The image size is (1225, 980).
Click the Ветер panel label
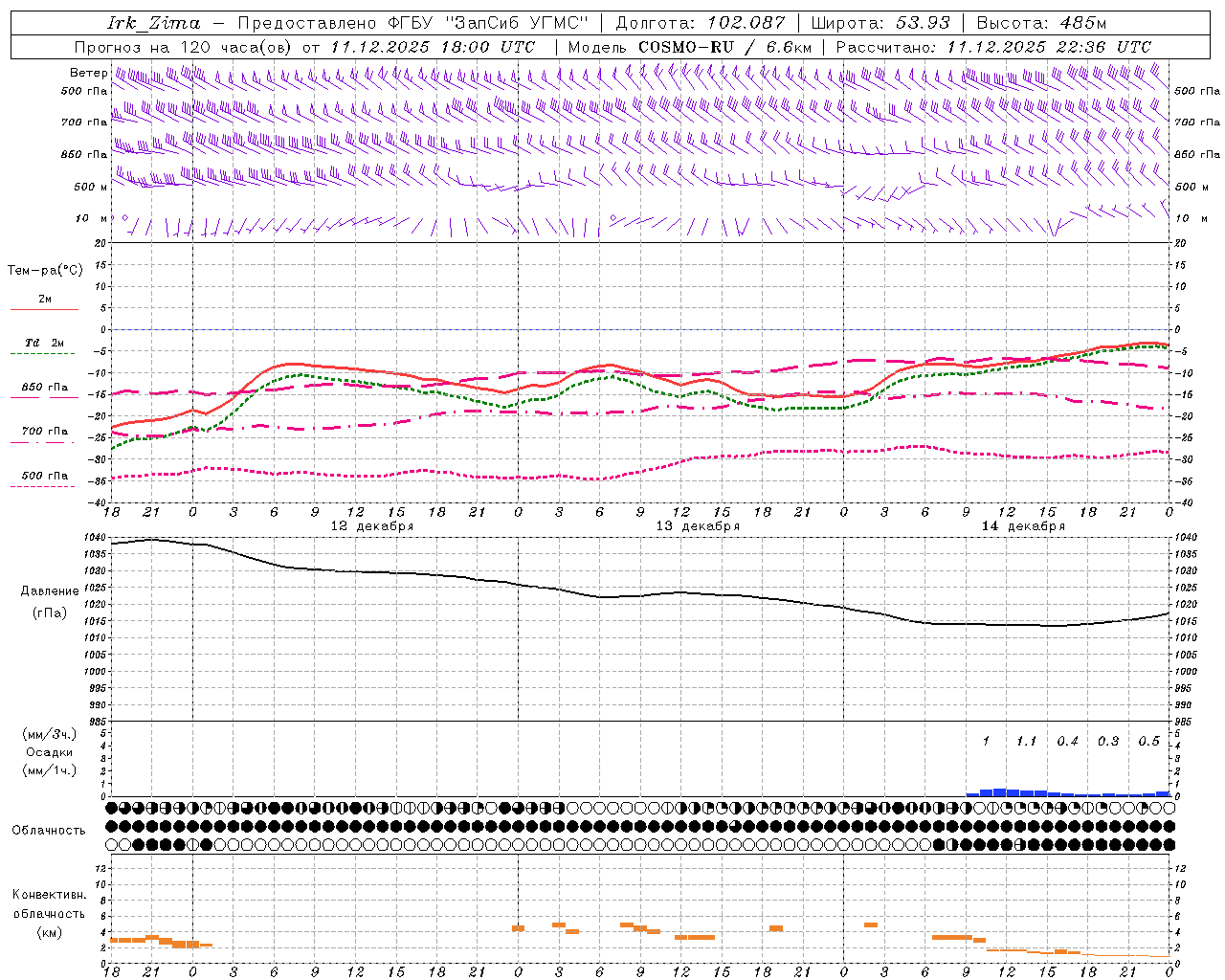tap(88, 73)
